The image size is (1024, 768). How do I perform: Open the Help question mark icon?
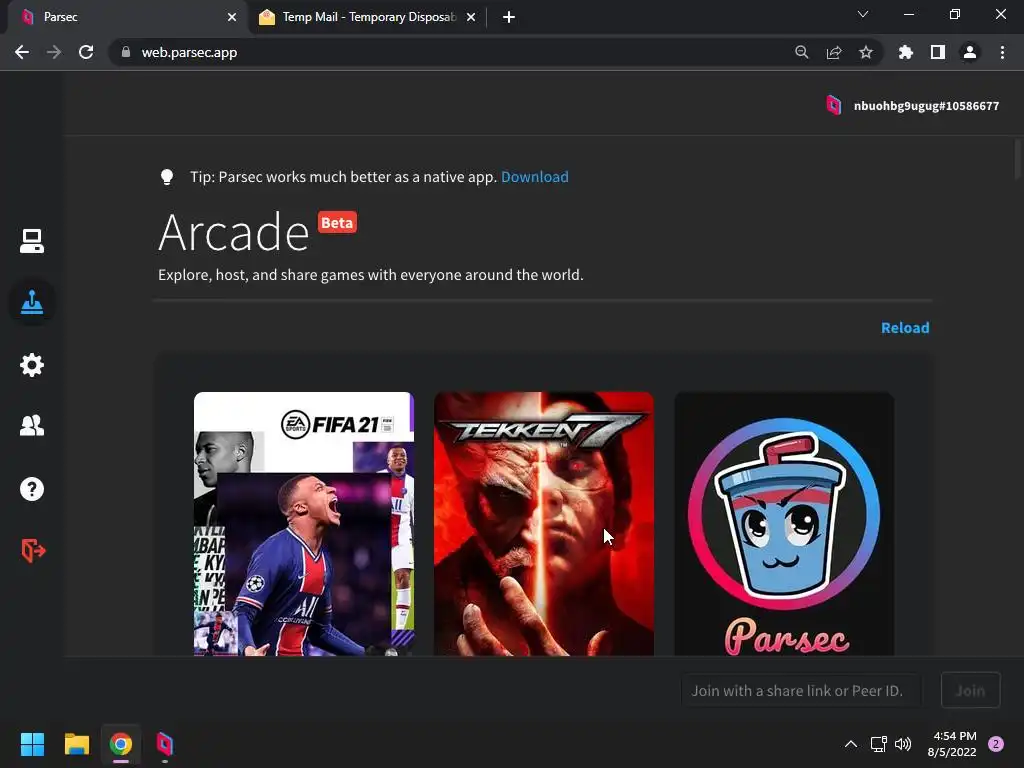(x=31, y=488)
